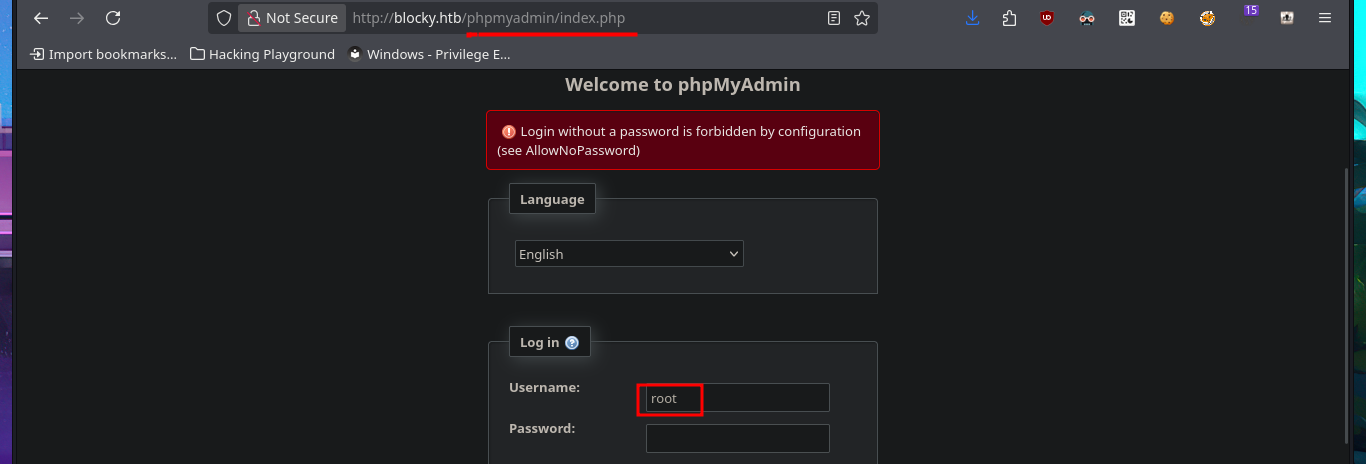Open the Firefox downloads panel
1366x464 pixels.
(972, 18)
